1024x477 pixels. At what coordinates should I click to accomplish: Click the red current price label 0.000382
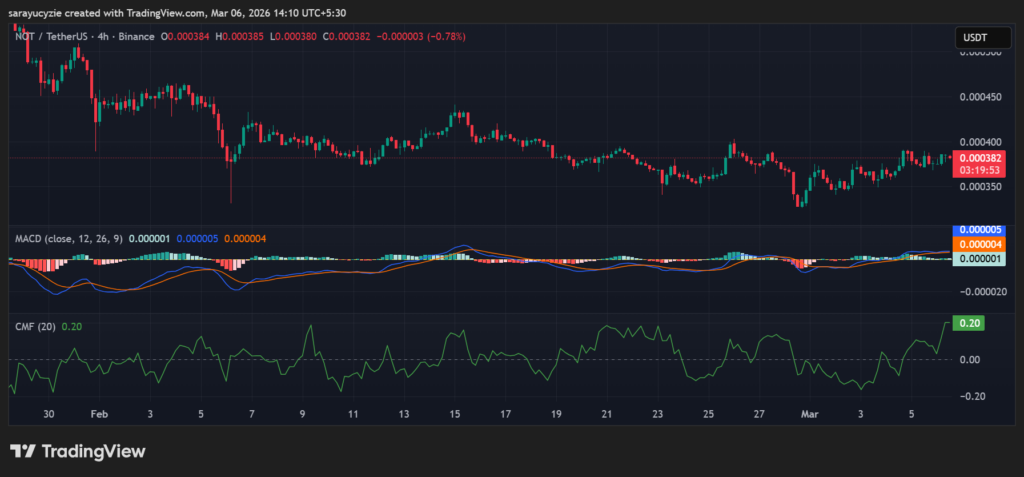coord(975,158)
